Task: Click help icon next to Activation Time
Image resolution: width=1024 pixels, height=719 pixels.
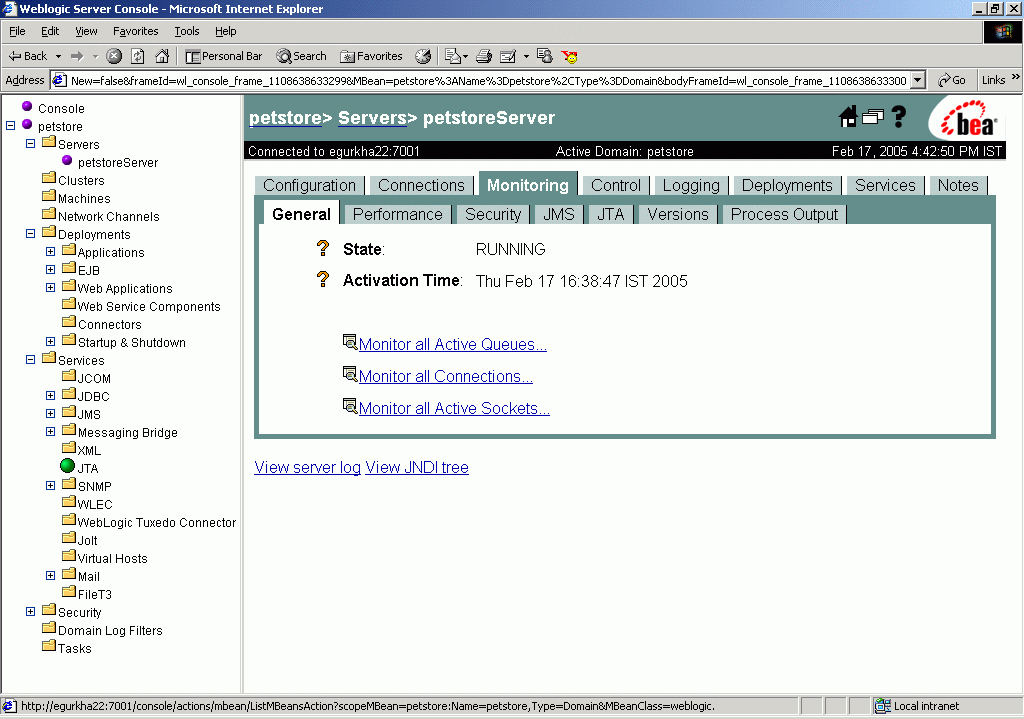Action: 323,280
